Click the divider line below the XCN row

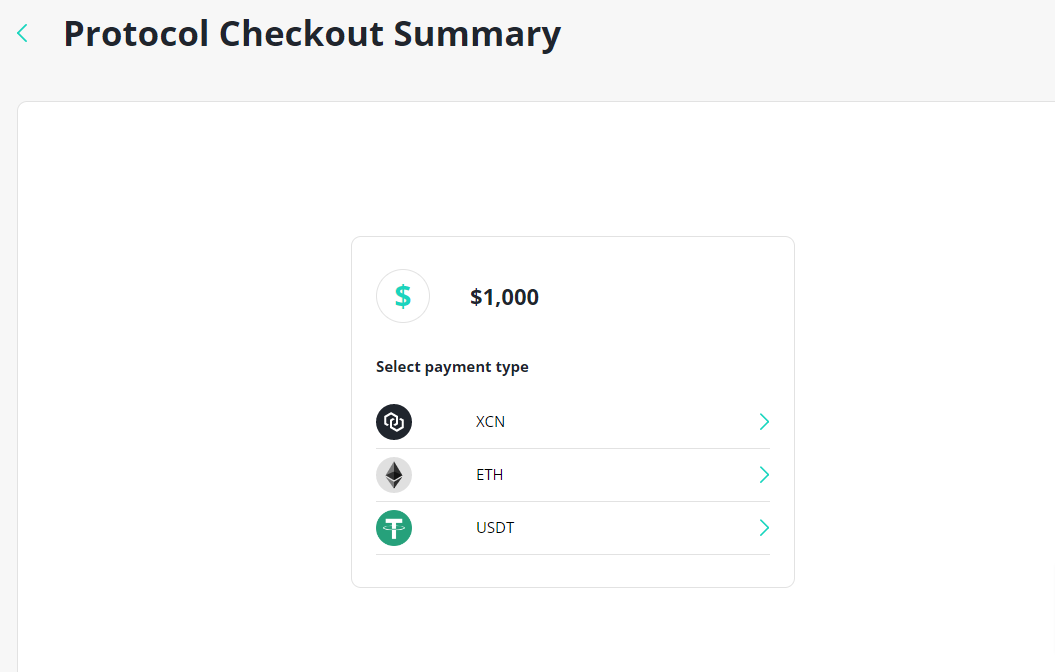click(573, 448)
